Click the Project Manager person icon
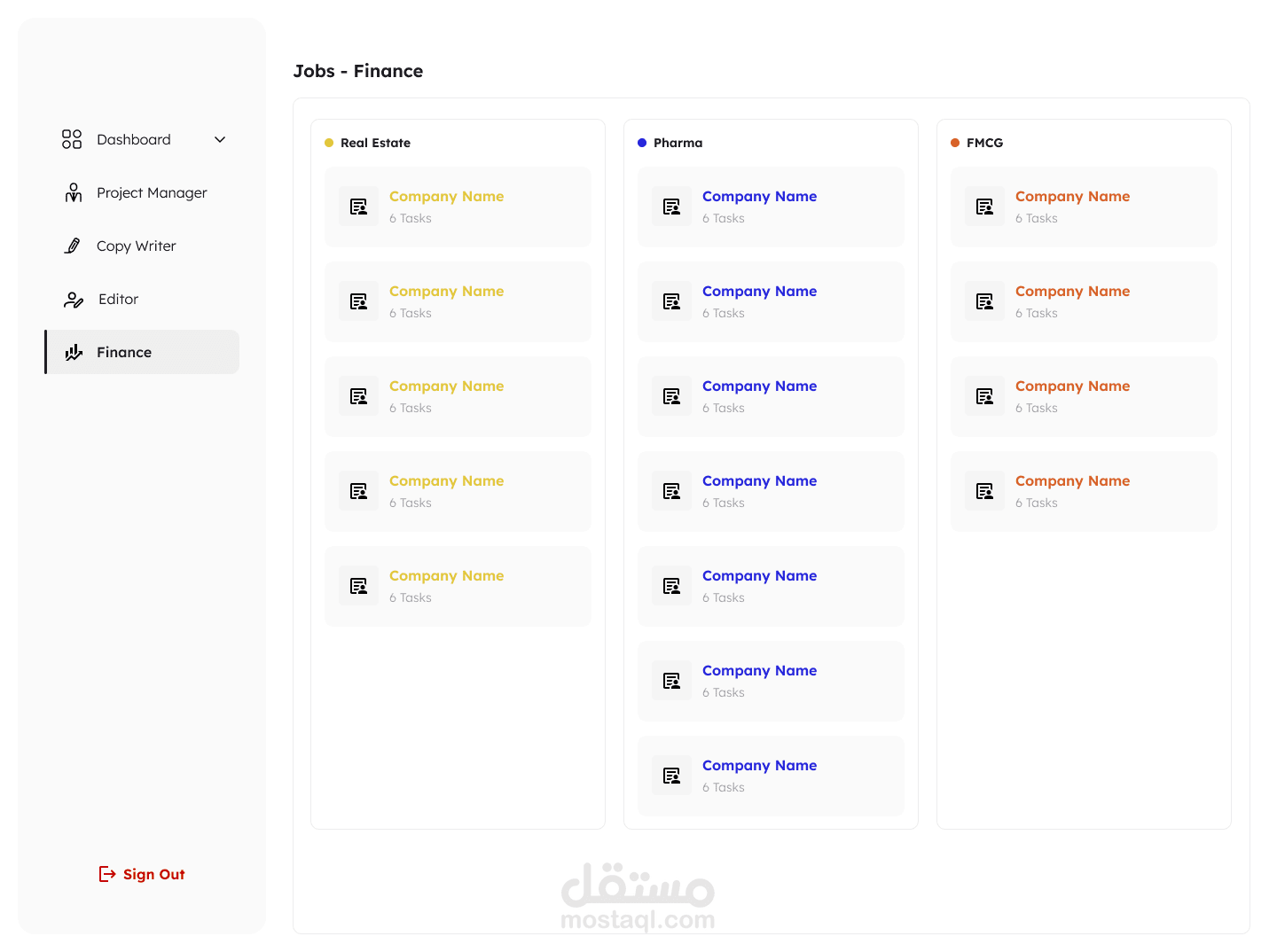The width and height of the screenshot is (1277, 952). pyautogui.click(x=74, y=192)
